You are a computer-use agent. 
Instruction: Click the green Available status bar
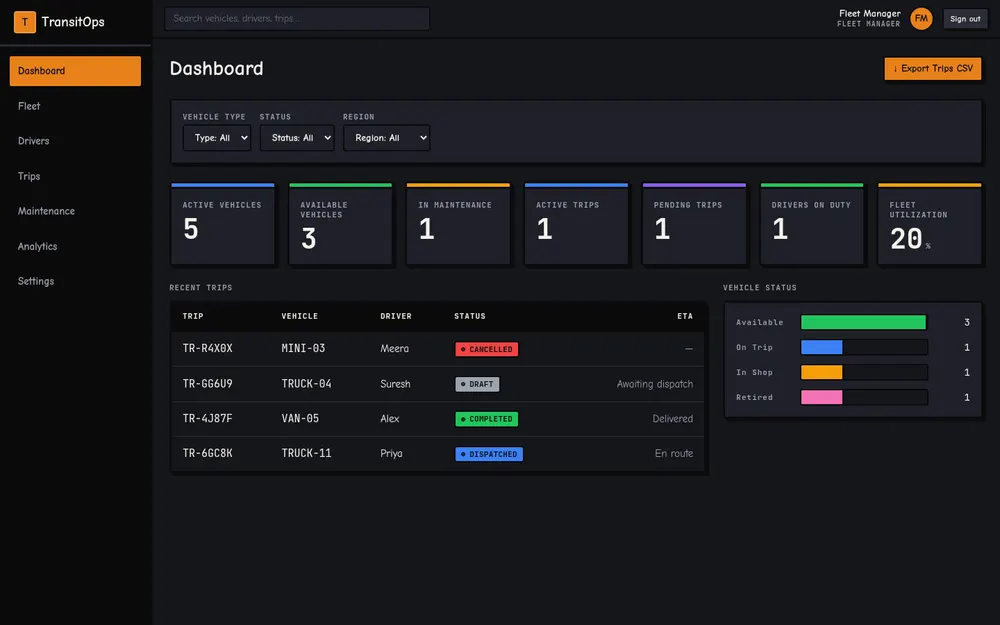864,322
